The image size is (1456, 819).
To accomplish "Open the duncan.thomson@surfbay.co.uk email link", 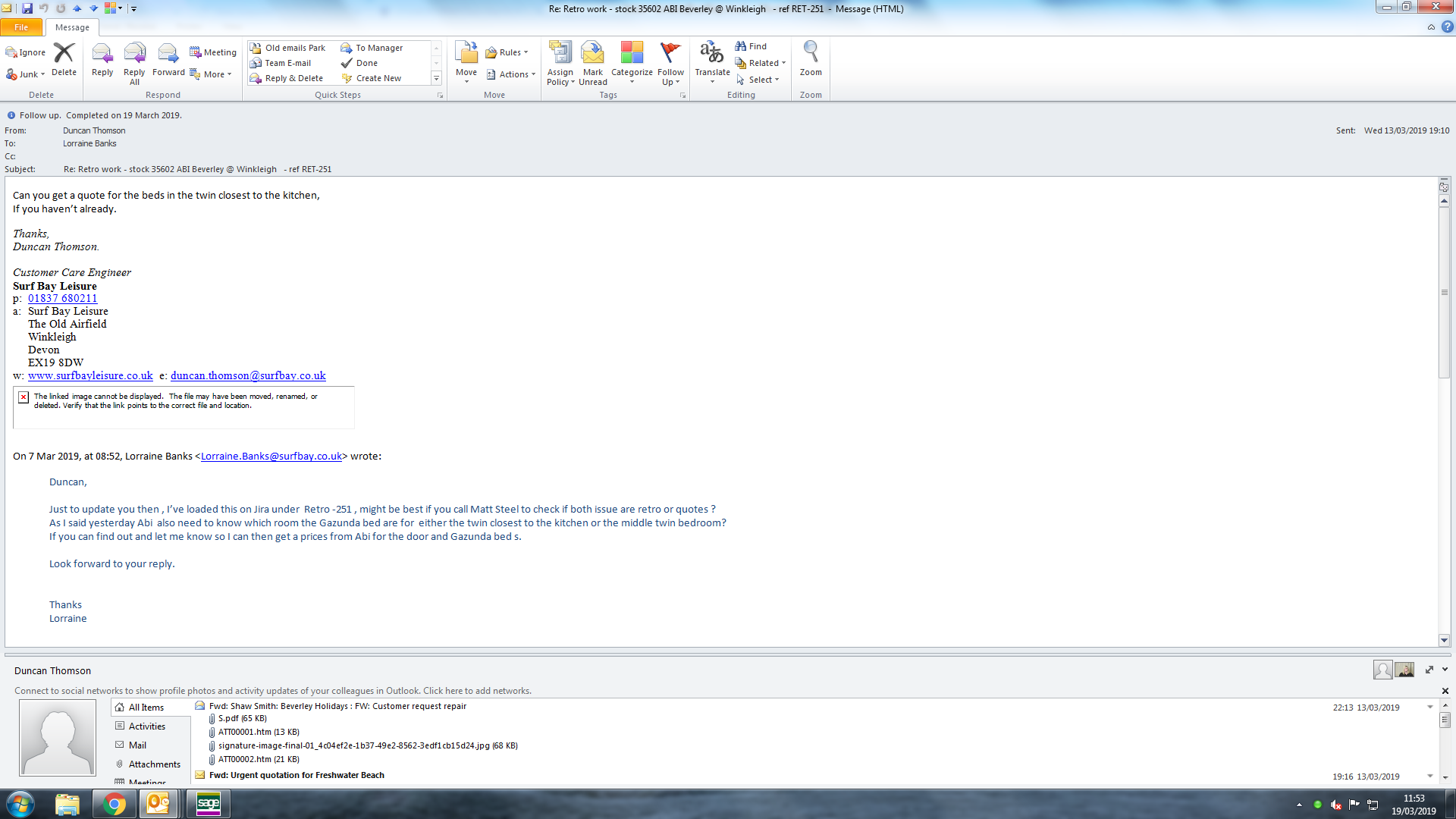I will [248, 375].
